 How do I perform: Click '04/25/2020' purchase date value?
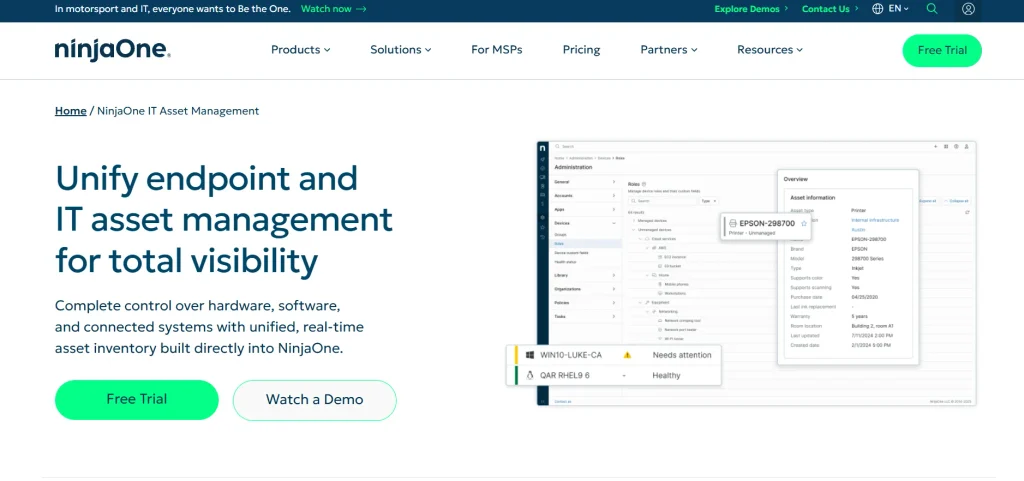coord(865,297)
